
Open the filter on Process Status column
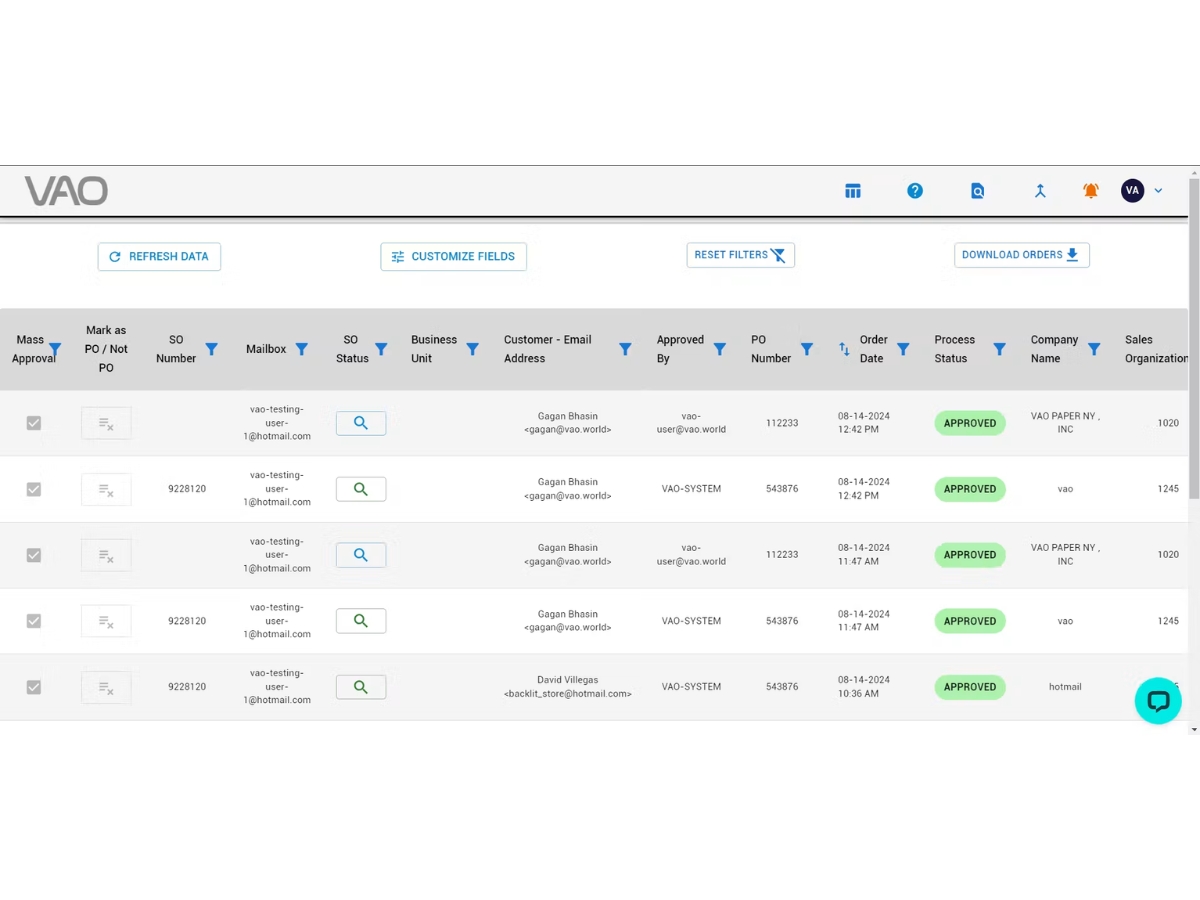[999, 349]
